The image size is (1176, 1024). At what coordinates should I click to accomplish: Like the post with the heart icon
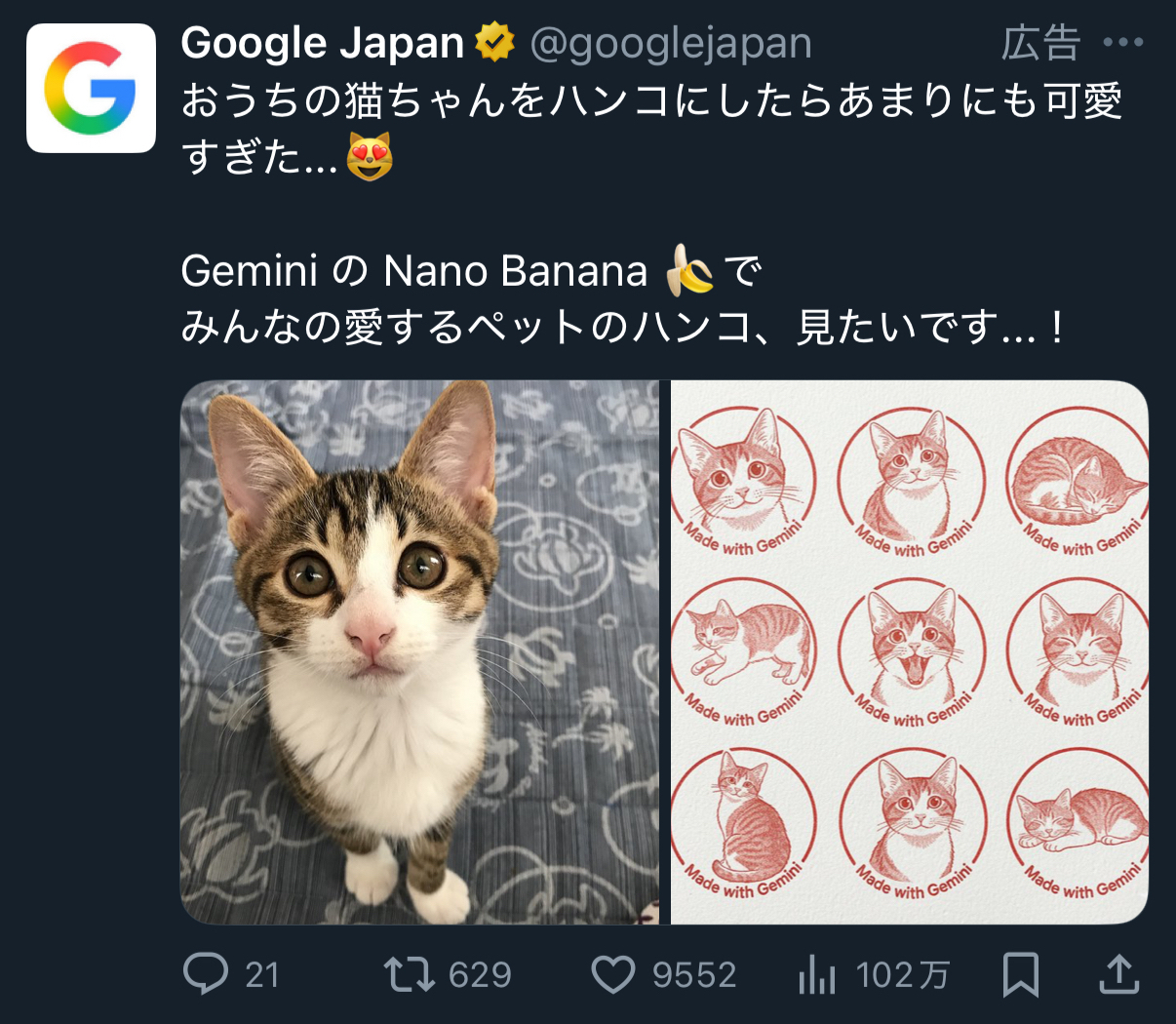(x=613, y=974)
